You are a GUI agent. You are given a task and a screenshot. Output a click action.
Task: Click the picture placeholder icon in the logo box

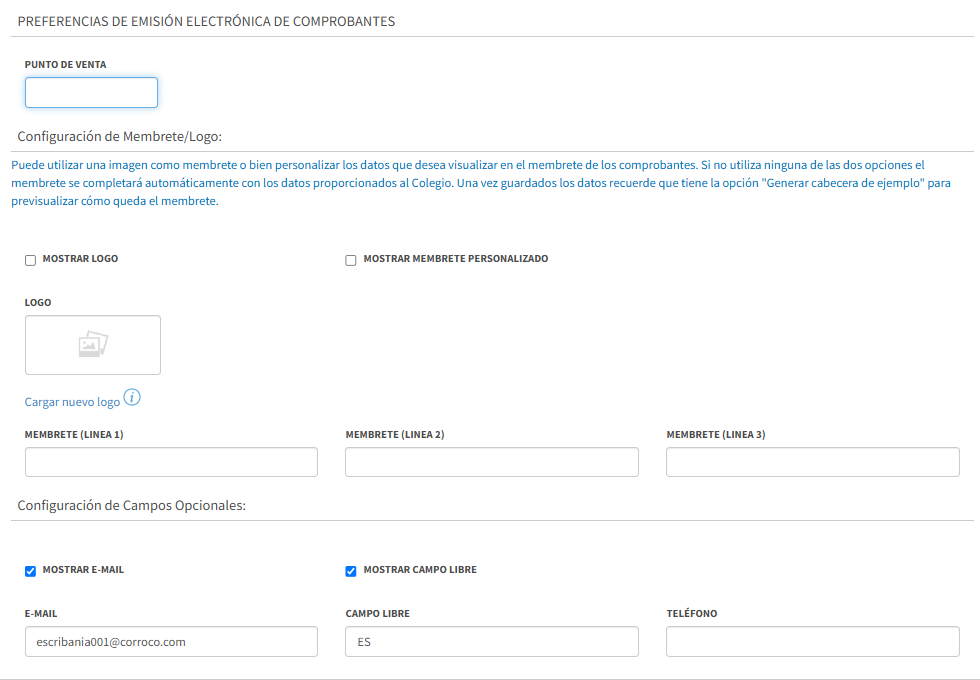coord(93,344)
